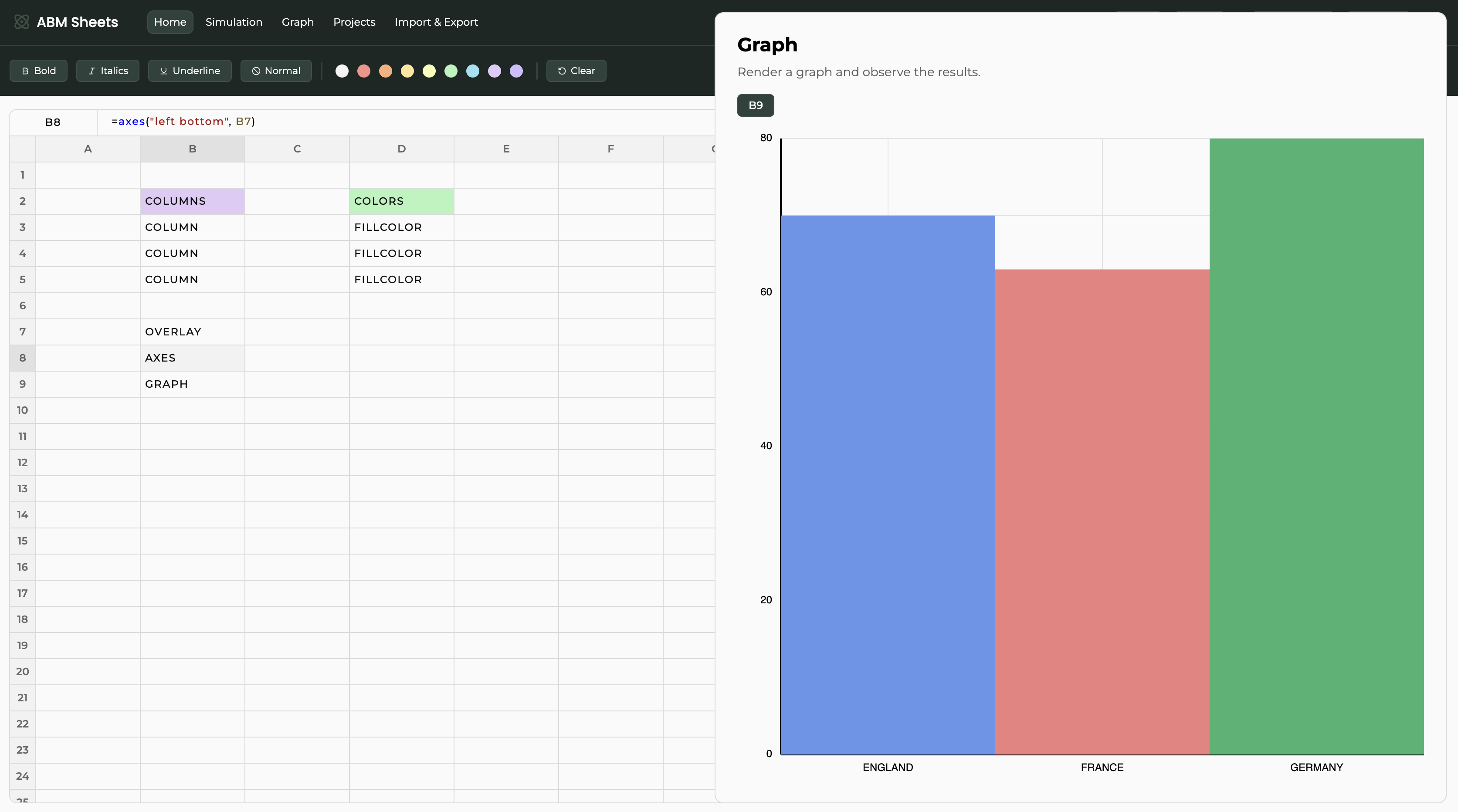This screenshot has width=1458, height=812.
Task: Switch to the Projects tab
Action: pyautogui.click(x=354, y=22)
